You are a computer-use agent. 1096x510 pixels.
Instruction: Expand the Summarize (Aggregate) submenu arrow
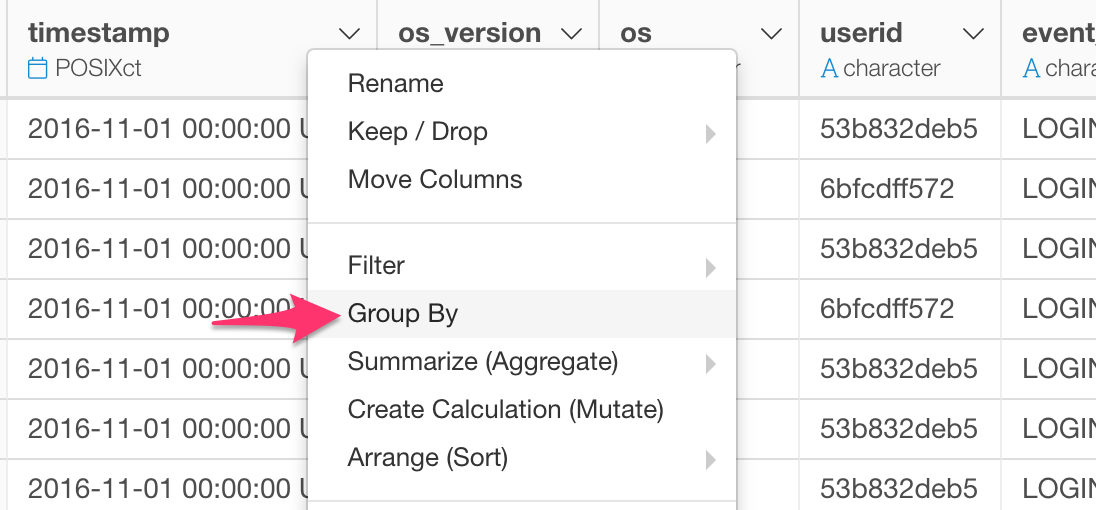pyautogui.click(x=711, y=364)
